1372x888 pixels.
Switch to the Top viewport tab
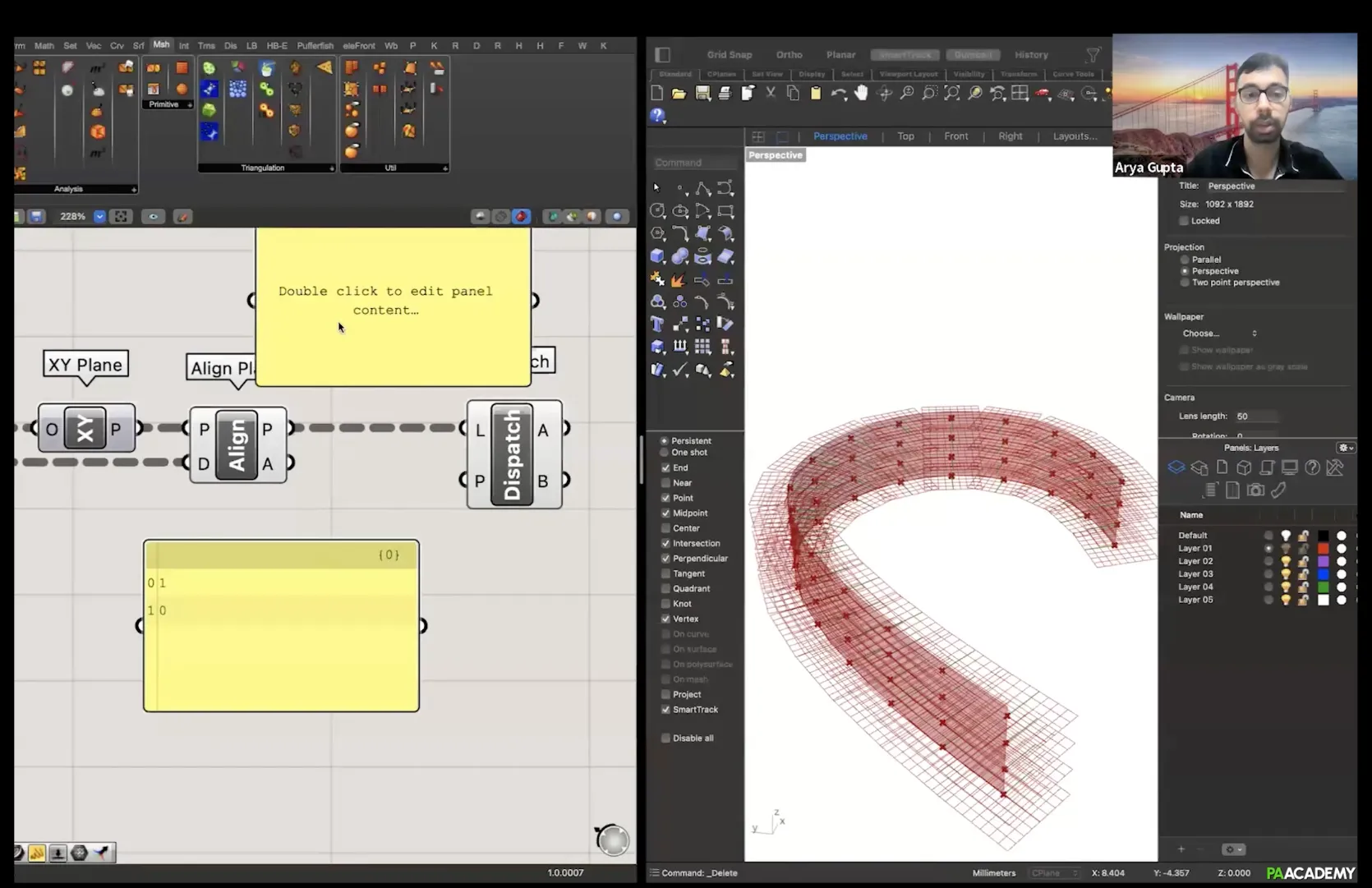click(905, 136)
